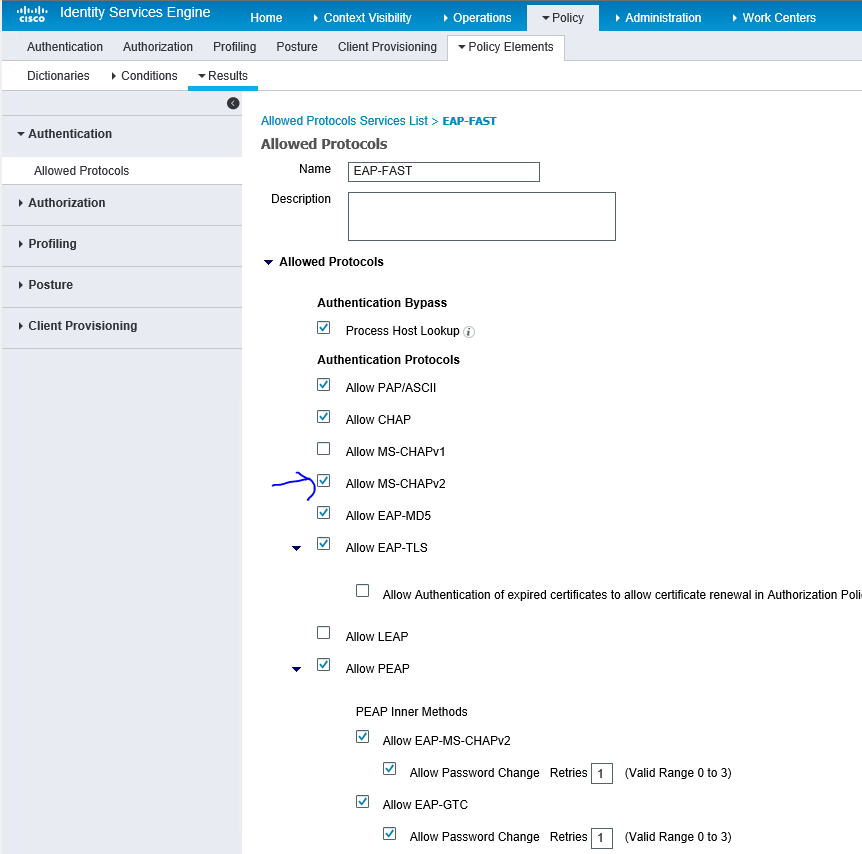Disable Allow EAP-MD5
This screenshot has height=854, width=862.
(324, 513)
